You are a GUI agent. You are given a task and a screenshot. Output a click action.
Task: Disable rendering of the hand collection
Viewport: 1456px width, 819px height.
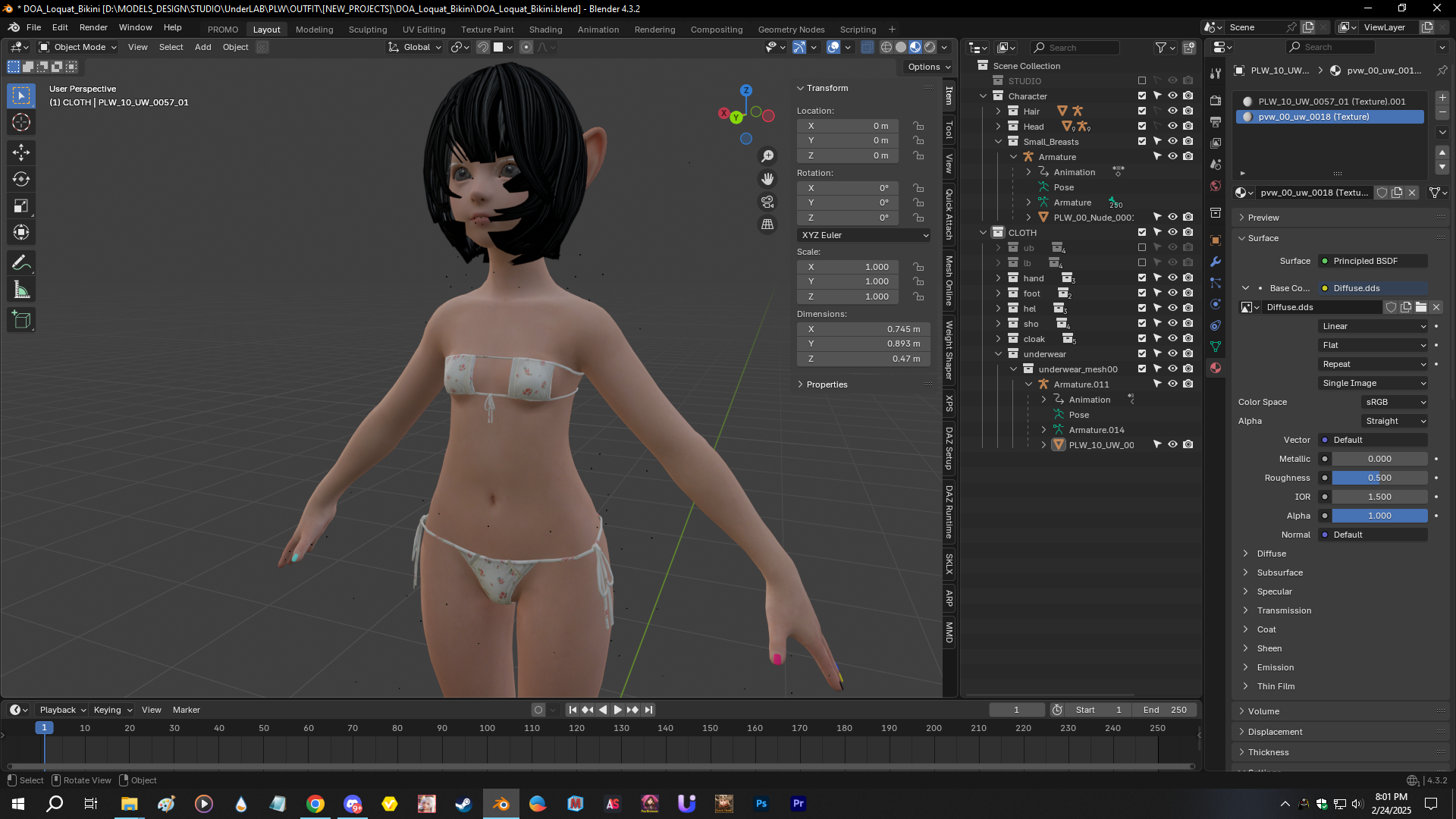pyautogui.click(x=1188, y=278)
